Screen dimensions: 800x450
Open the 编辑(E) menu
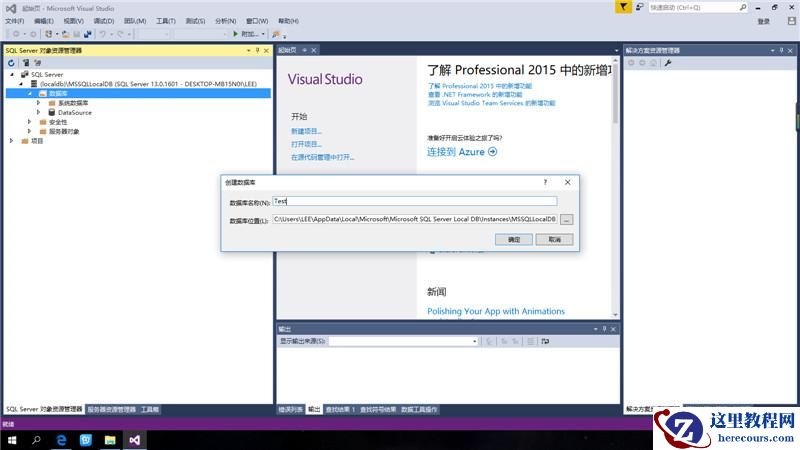click(43, 21)
